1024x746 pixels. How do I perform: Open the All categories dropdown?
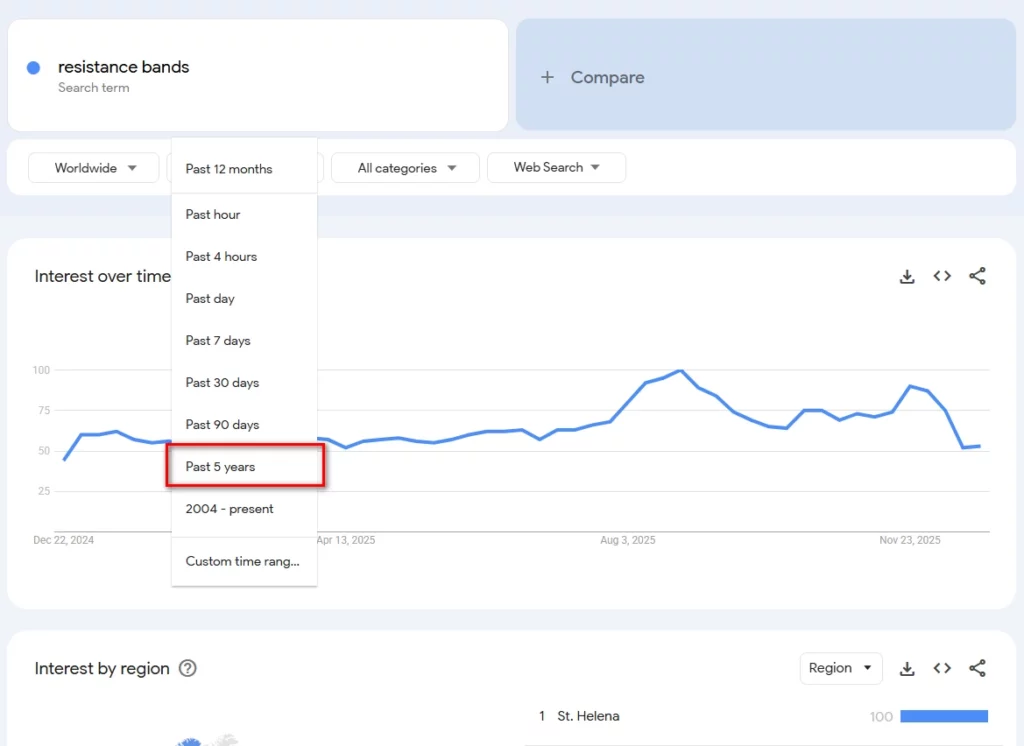(x=405, y=168)
